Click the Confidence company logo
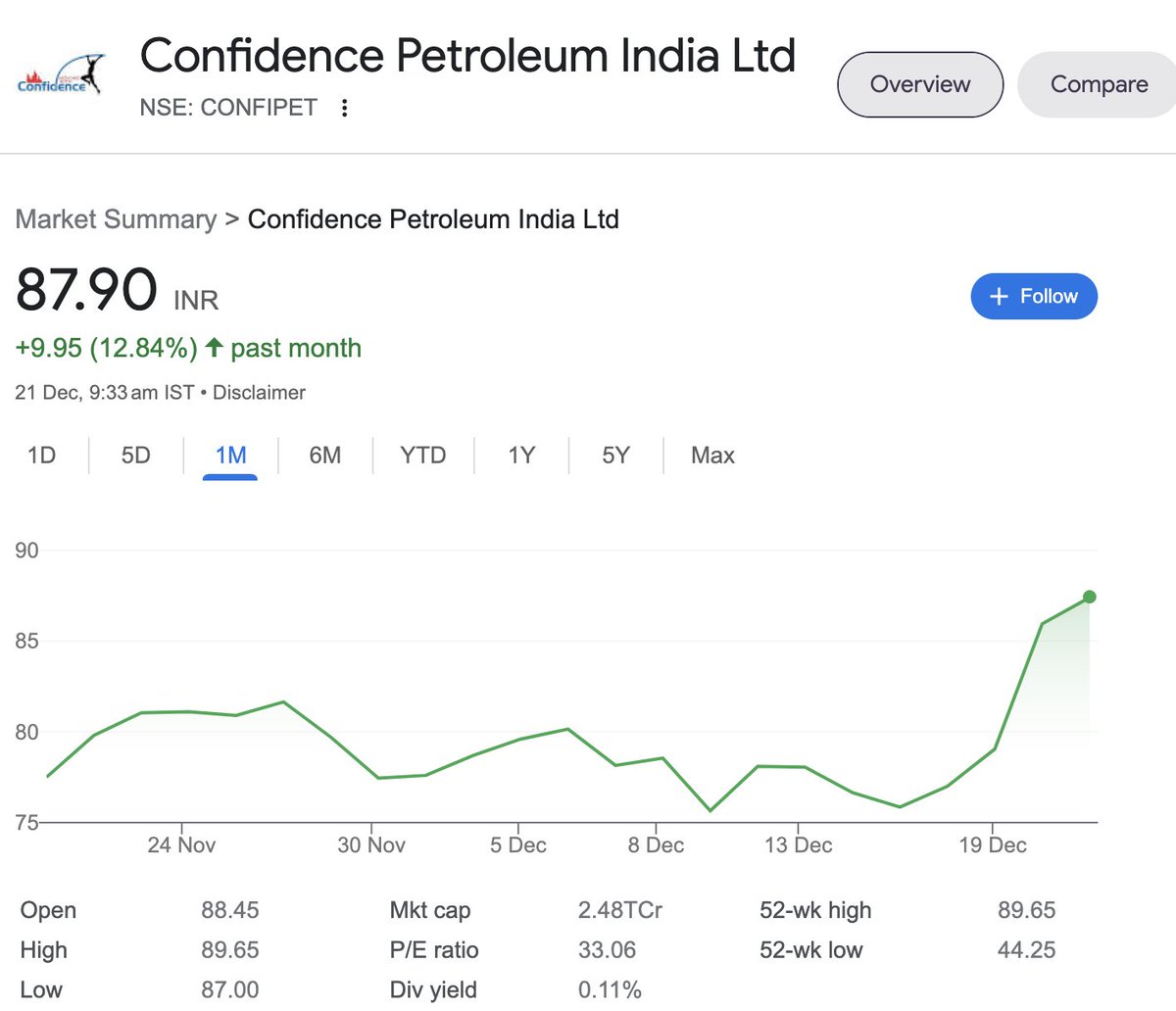 tap(60, 76)
